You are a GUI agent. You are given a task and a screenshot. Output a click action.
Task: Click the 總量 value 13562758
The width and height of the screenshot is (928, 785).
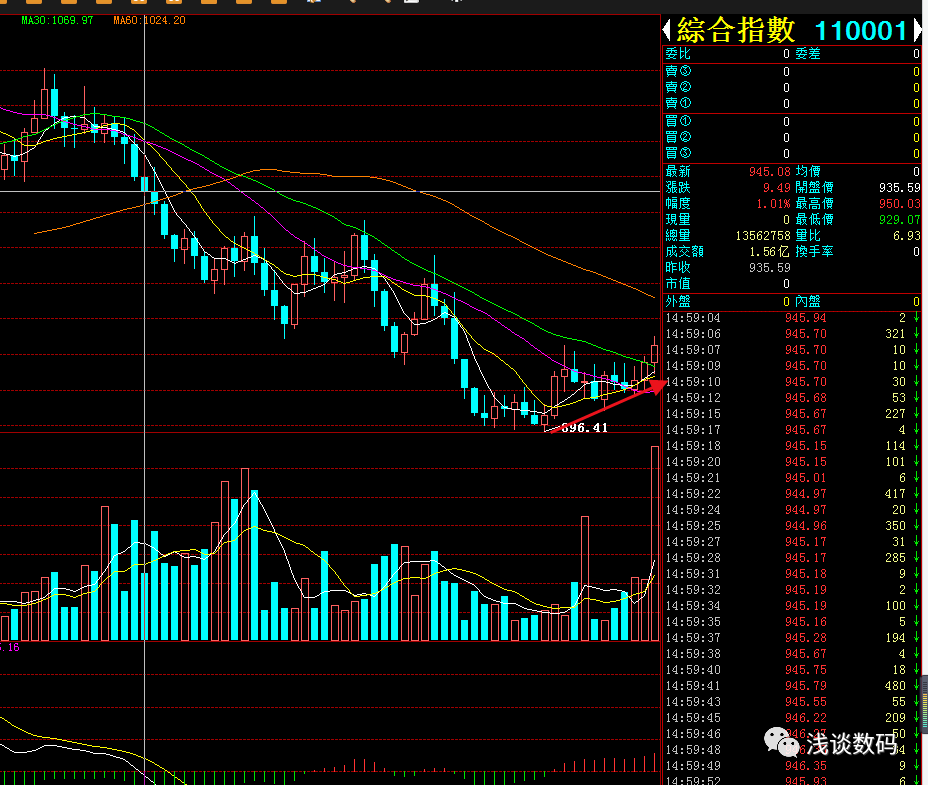763,236
